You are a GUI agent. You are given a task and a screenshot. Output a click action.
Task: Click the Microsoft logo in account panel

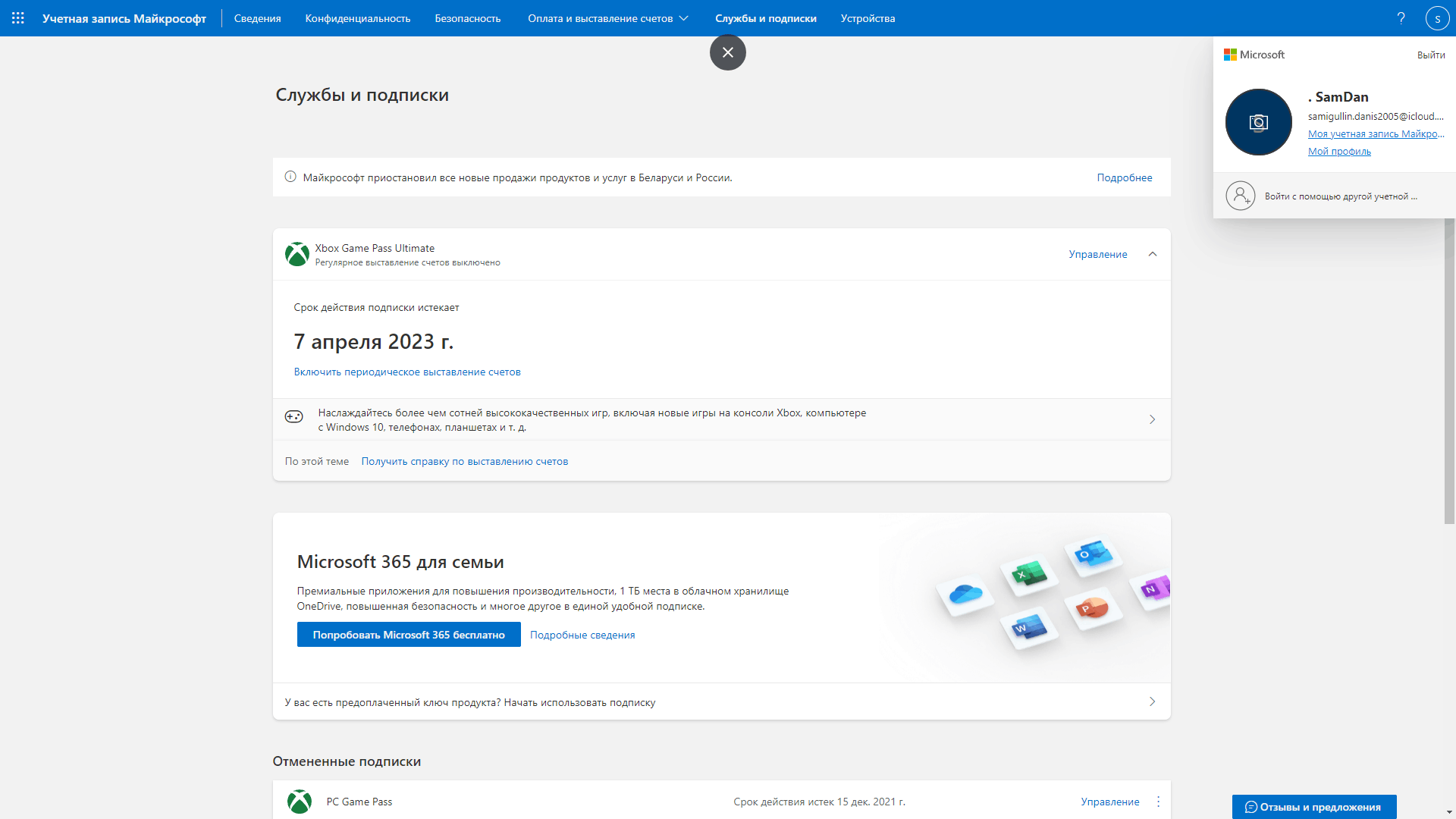(x=1254, y=55)
